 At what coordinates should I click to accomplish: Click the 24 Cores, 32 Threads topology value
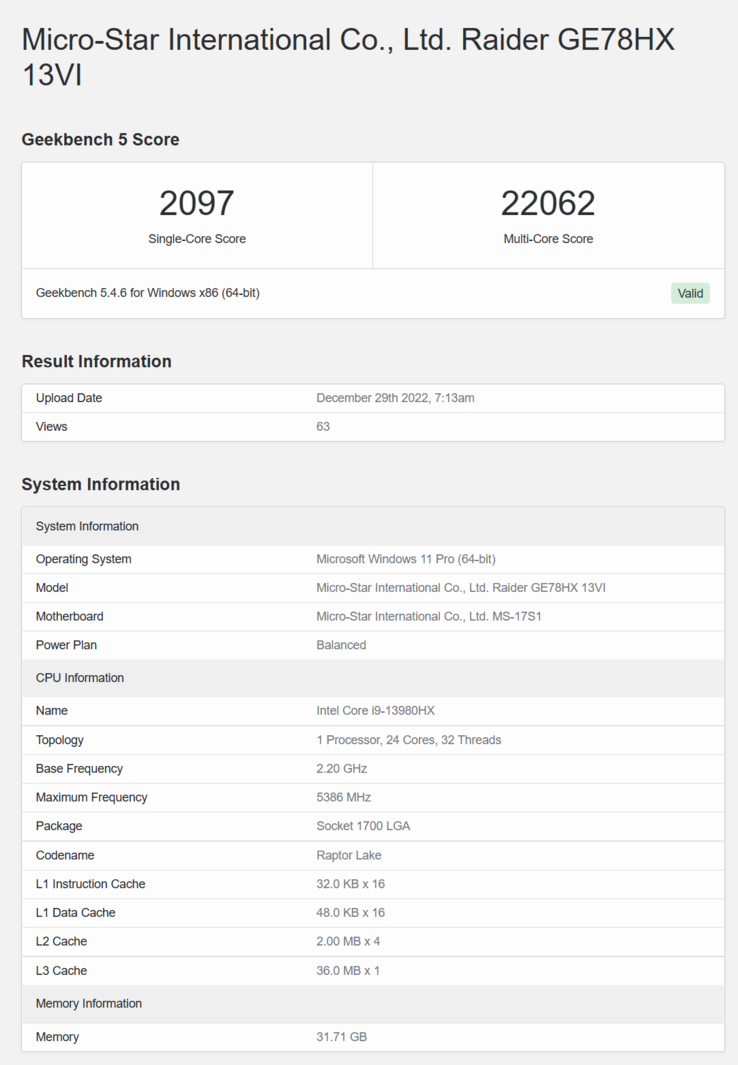pos(408,740)
